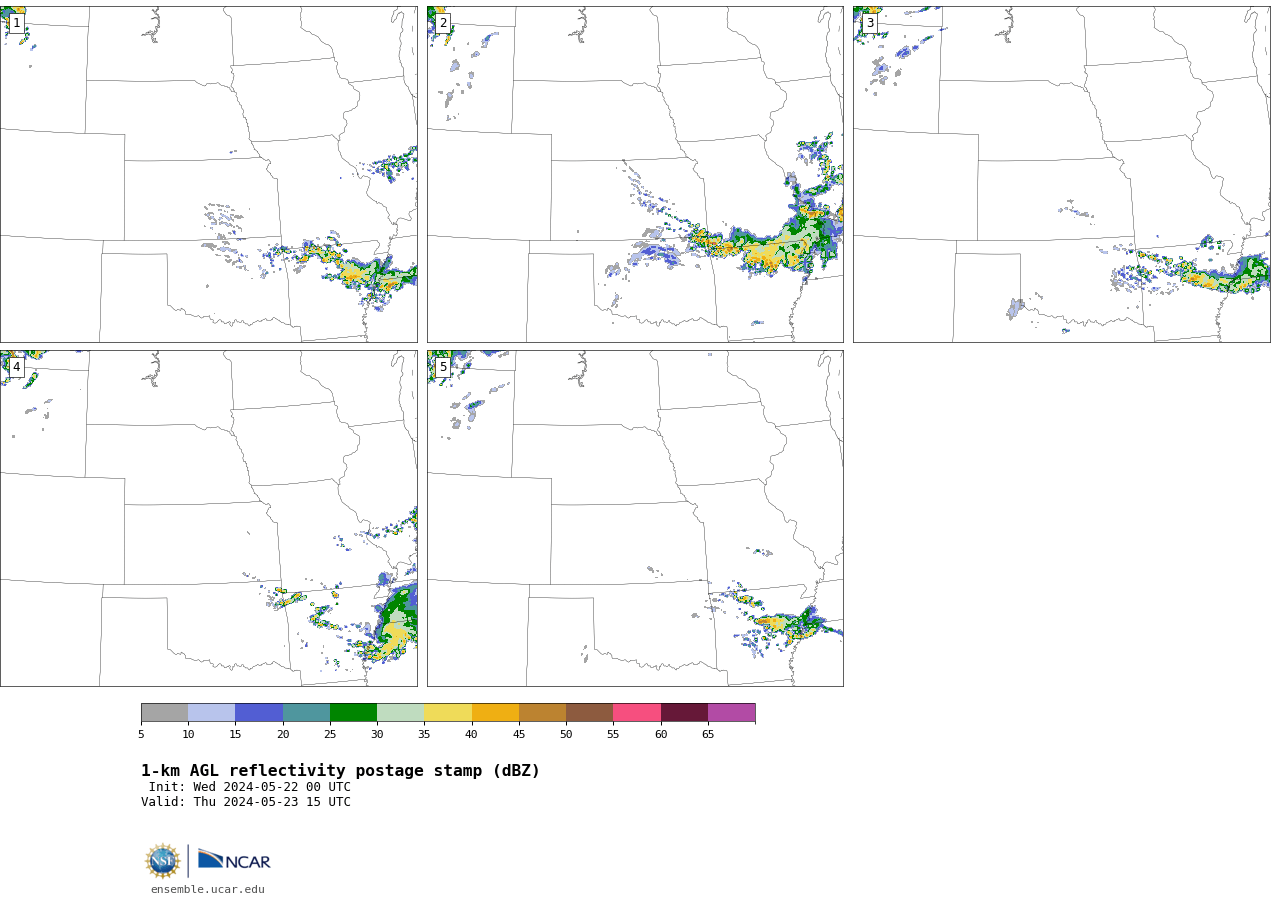Screen dimensions: 1280x901
Task: Click the colorbar tick label '35'
Action: [424, 735]
